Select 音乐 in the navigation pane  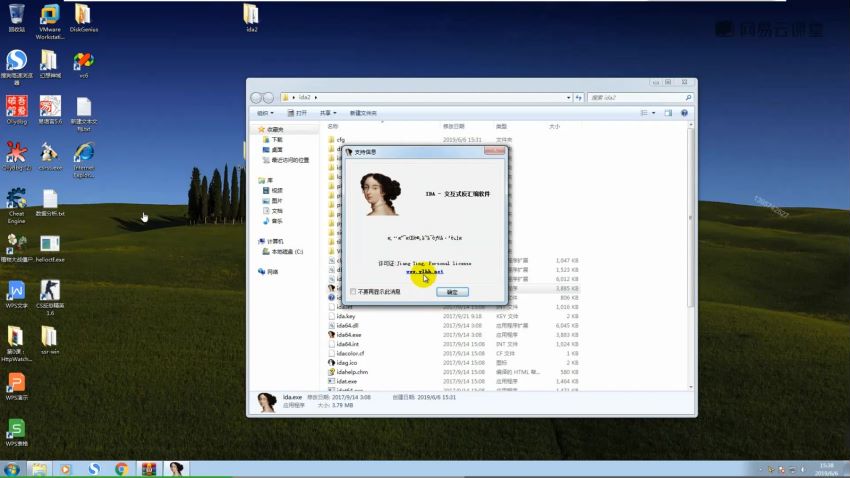pos(276,221)
